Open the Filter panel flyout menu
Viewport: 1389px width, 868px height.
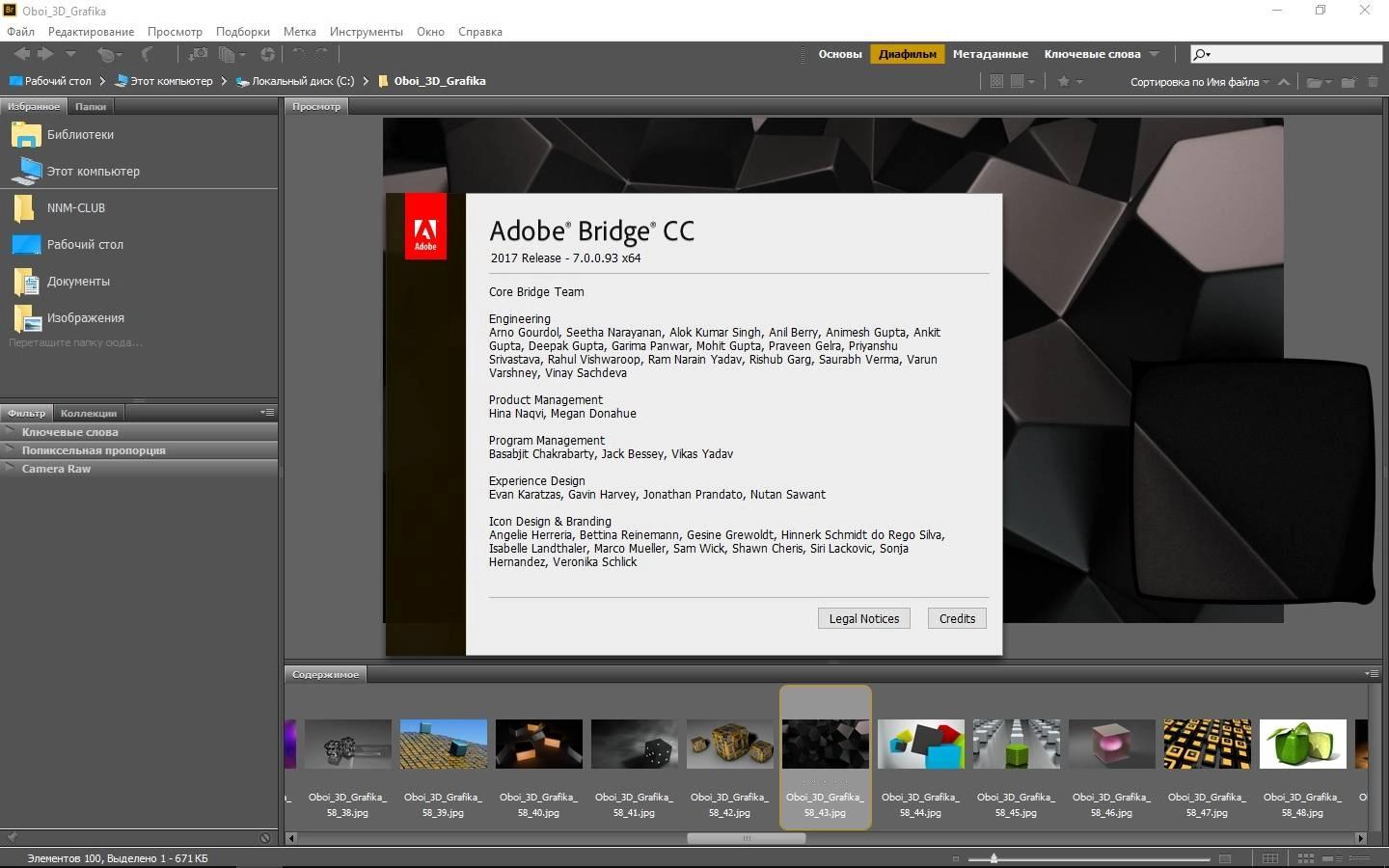267,413
